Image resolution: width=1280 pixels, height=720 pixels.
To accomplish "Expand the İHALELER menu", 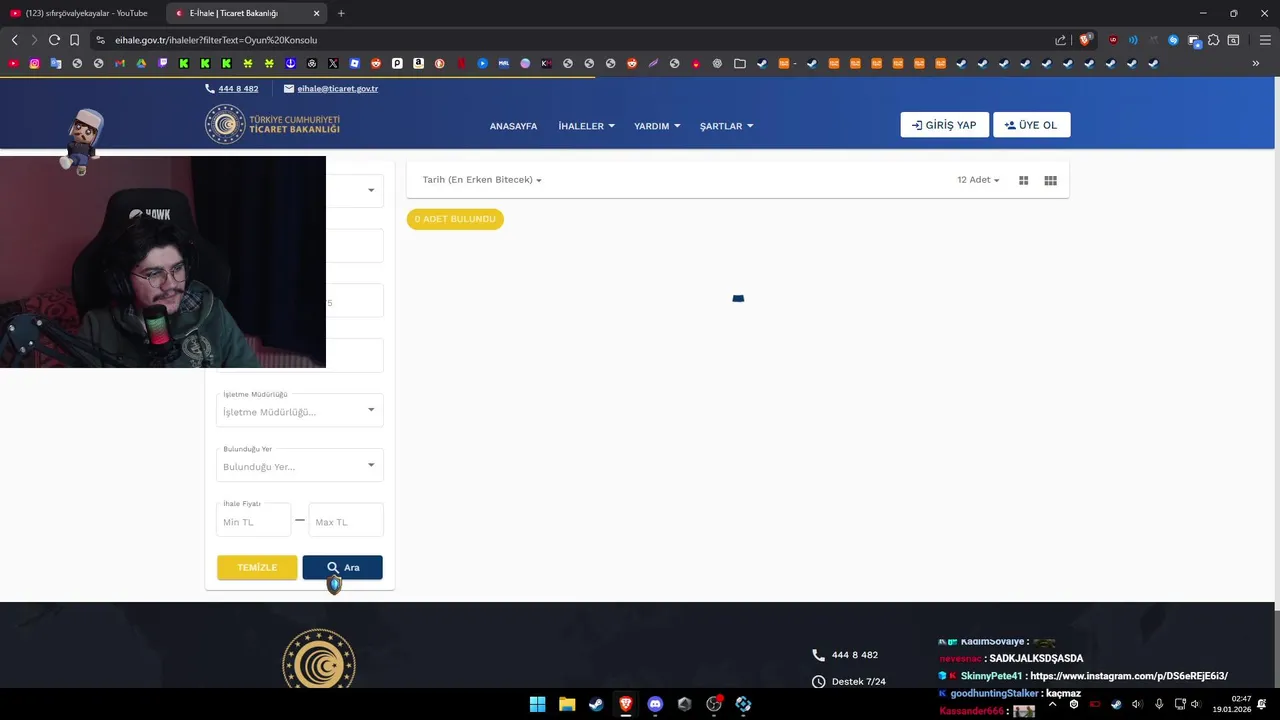I will point(586,126).
